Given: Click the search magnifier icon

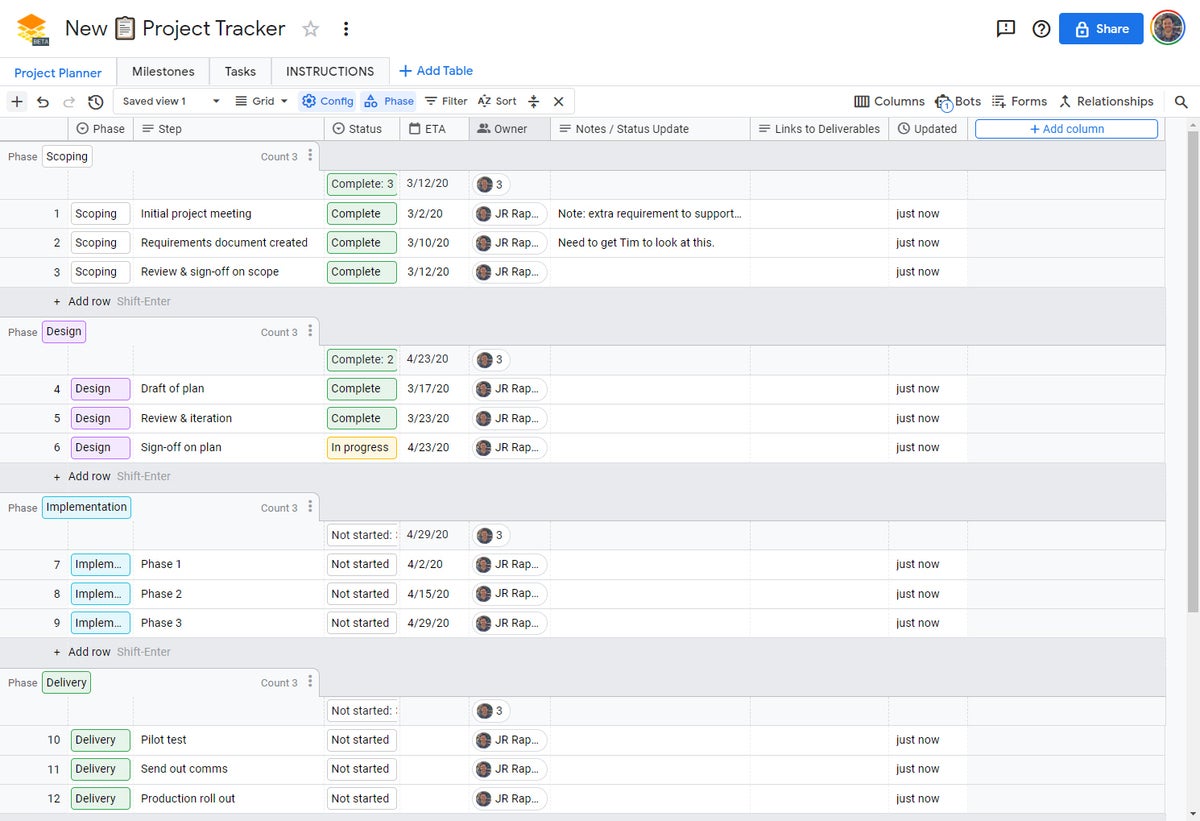Looking at the screenshot, I should [x=1182, y=101].
